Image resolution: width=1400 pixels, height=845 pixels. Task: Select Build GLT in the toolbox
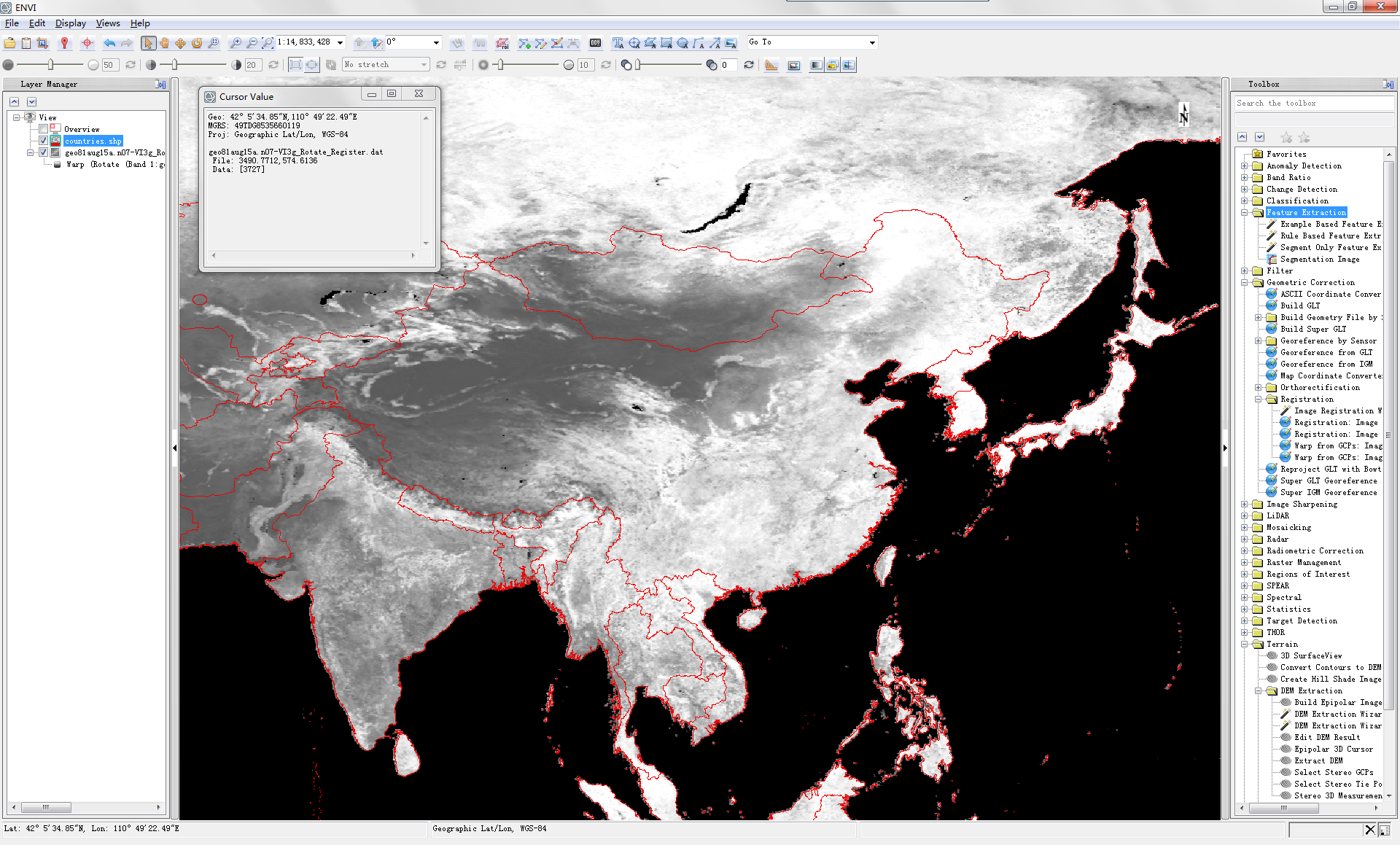point(1300,306)
